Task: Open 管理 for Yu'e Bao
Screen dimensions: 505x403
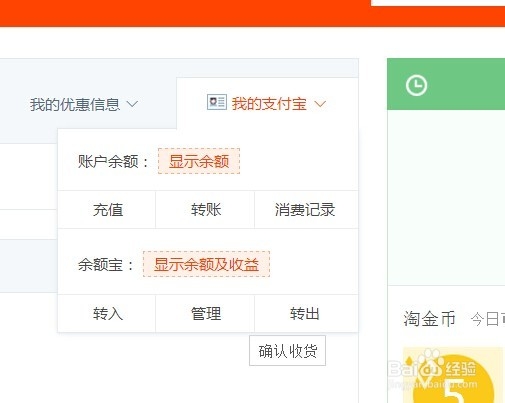Action: tap(206, 314)
